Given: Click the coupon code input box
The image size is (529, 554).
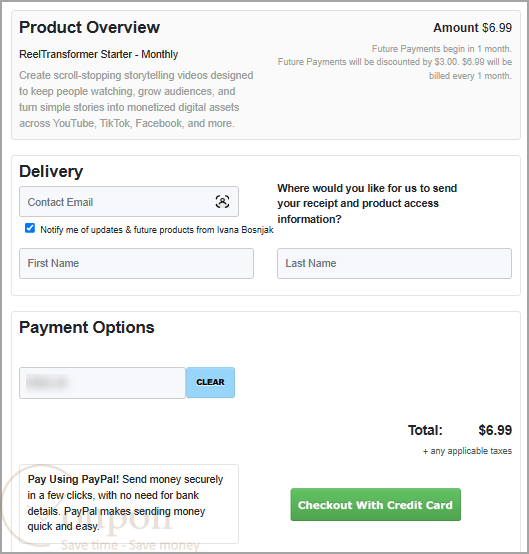Looking at the screenshot, I should 102,383.
